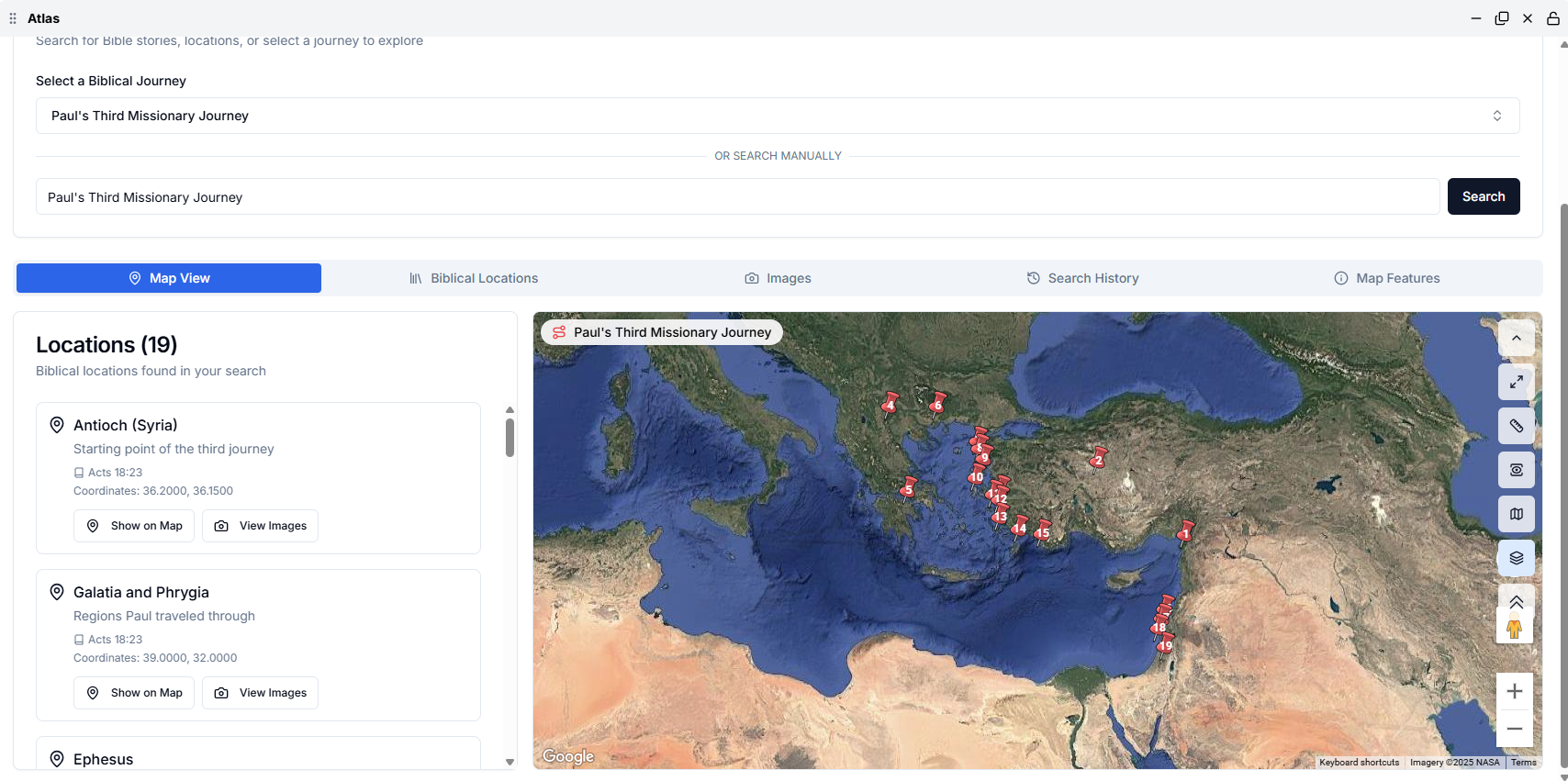Image resolution: width=1568 pixels, height=781 pixels.
Task: Click the Atlas window drag handle
Action: [x=13, y=18]
